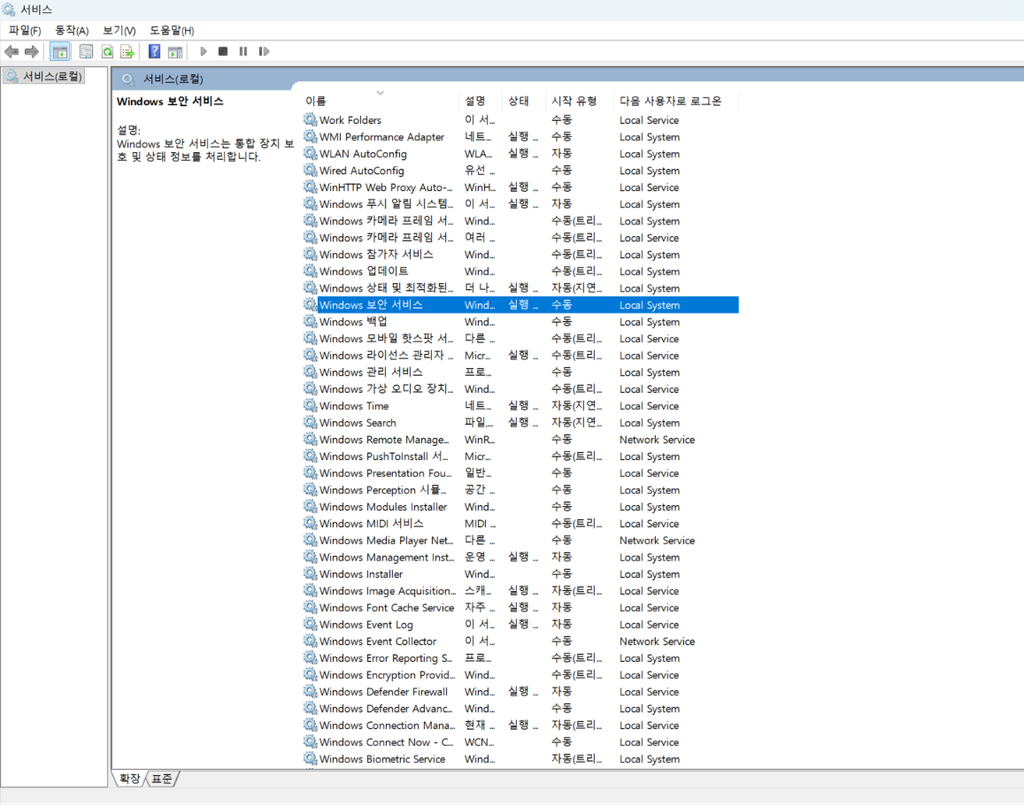Click Stop Service square icon
The width and height of the screenshot is (1024, 805).
pos(223,52)
